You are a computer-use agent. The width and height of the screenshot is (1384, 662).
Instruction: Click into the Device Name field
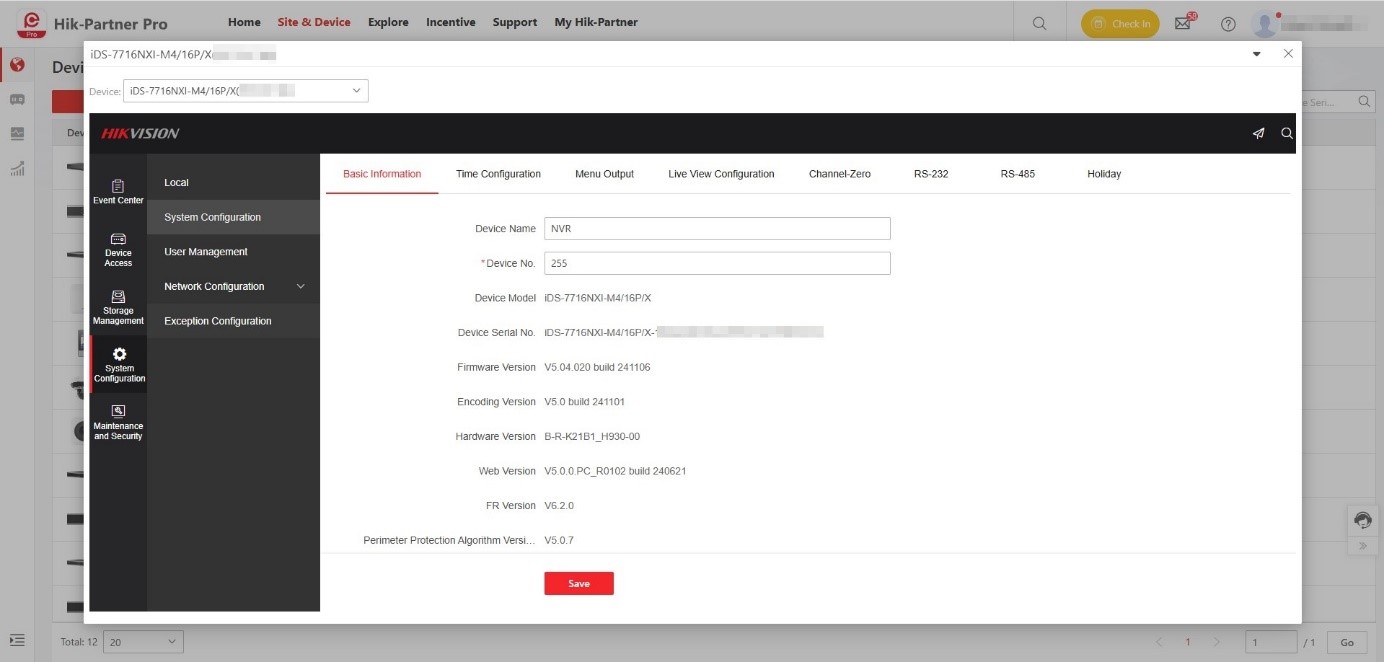click(716, 229)
